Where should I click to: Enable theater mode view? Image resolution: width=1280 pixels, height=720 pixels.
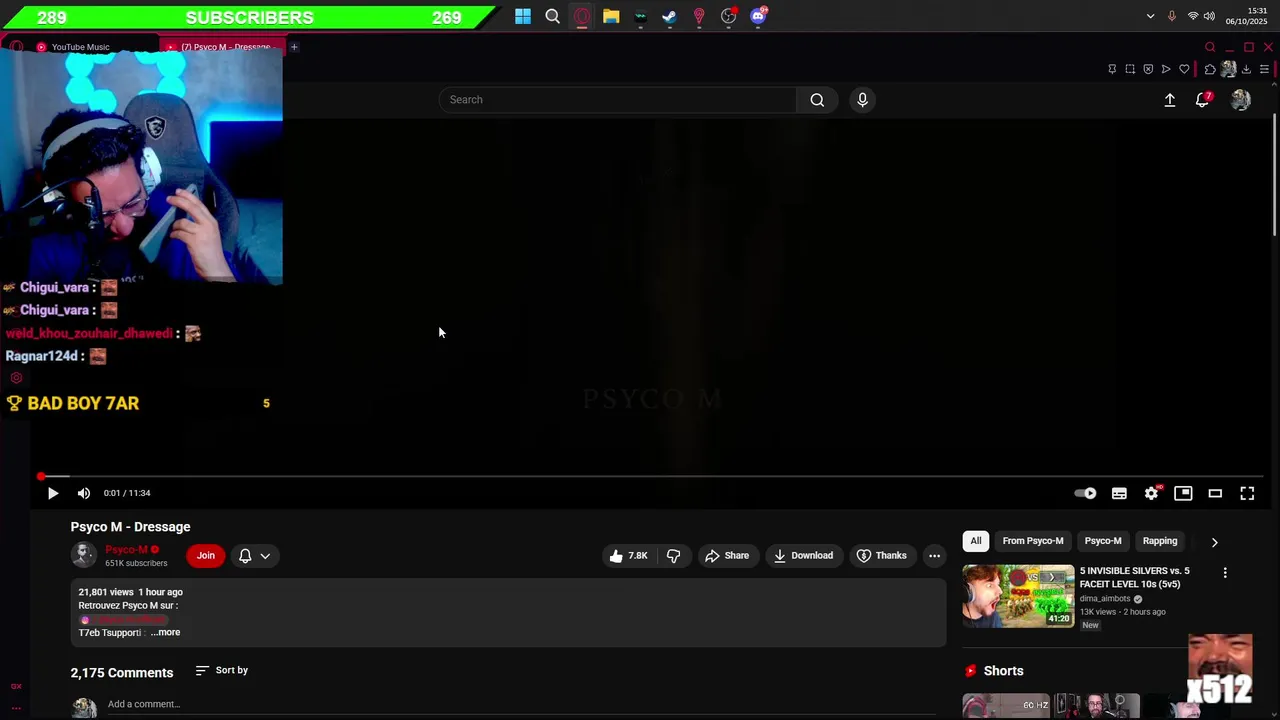click(x=1215, y=493)
